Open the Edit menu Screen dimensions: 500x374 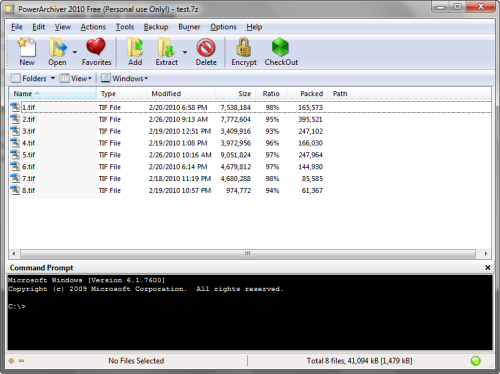[38, 27]
